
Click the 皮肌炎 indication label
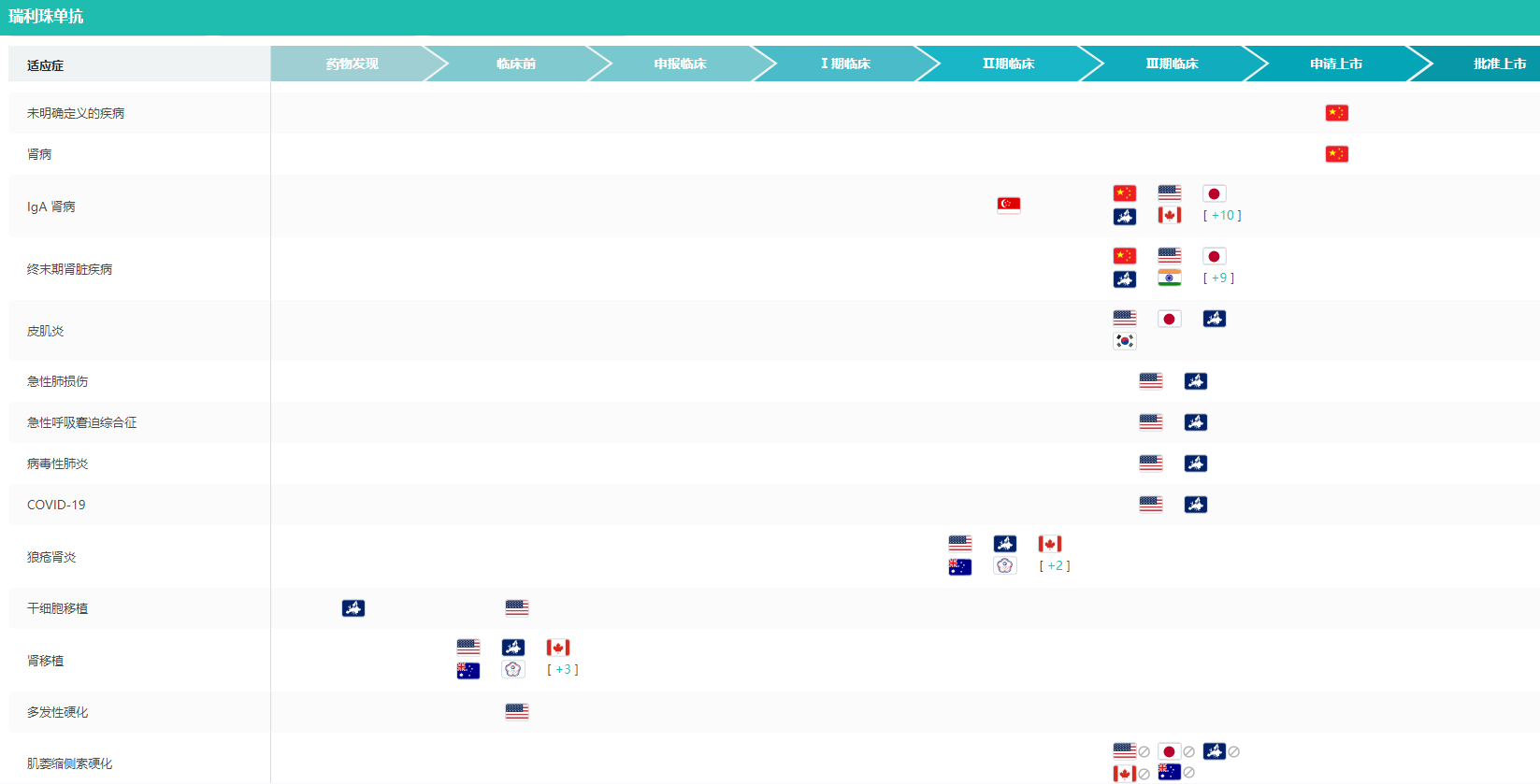click(x=46, y=331)
